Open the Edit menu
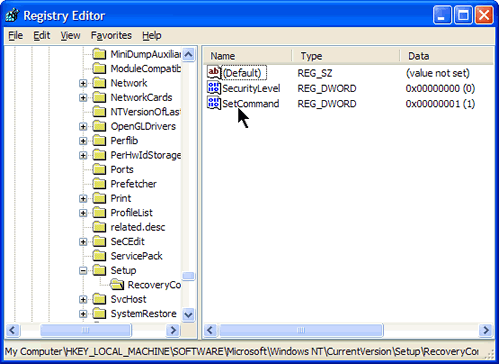The width and height of the screenshot is (499, 364). click(x=42, y=35)
